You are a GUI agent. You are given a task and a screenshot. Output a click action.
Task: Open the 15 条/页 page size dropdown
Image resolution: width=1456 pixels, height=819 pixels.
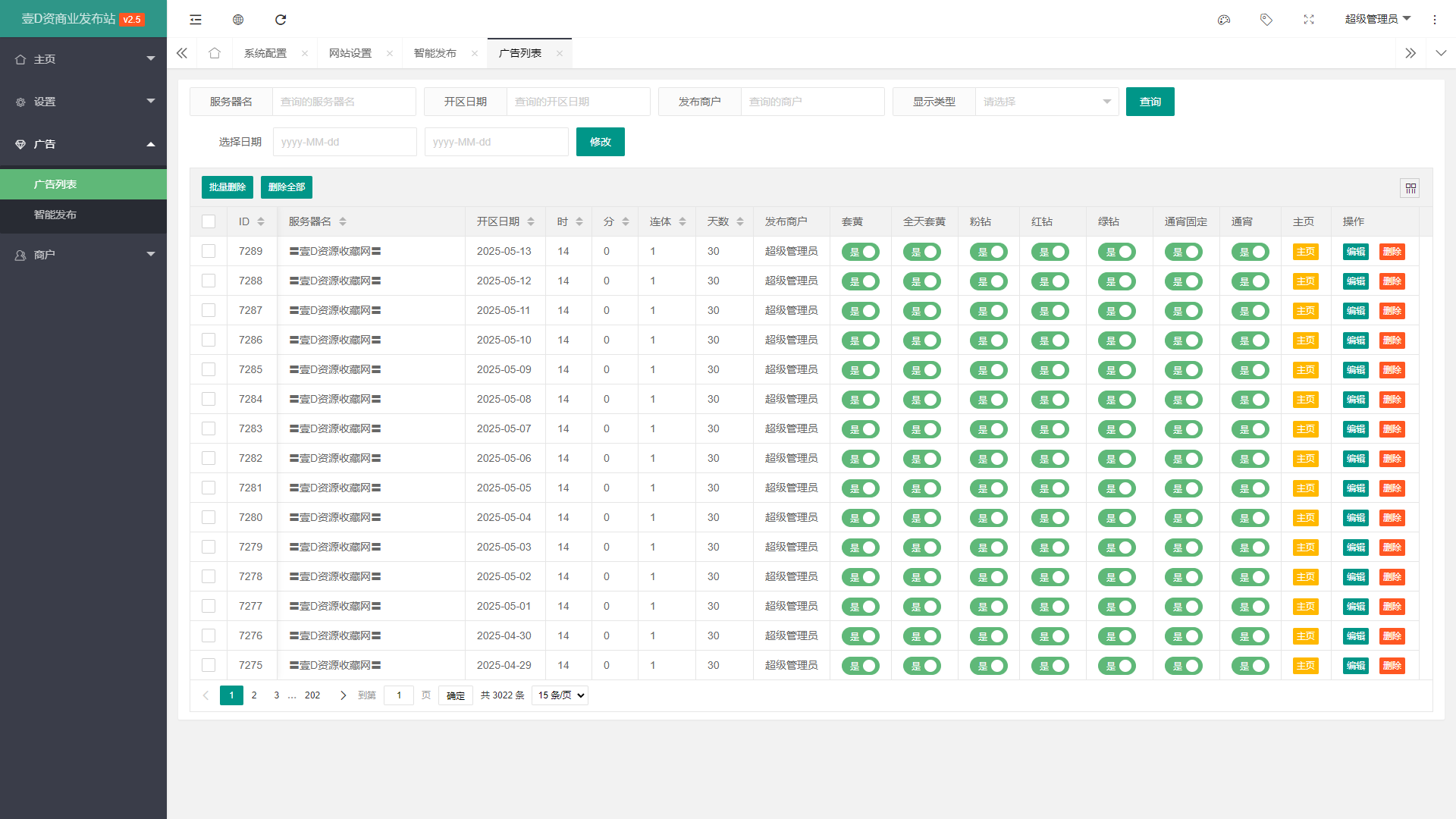[560, 695]
